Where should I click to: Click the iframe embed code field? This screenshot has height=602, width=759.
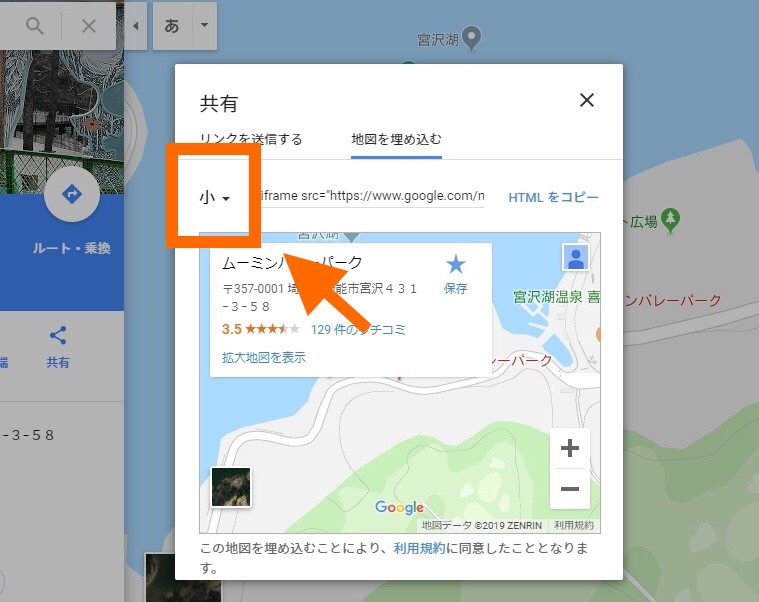click(372, 196)
